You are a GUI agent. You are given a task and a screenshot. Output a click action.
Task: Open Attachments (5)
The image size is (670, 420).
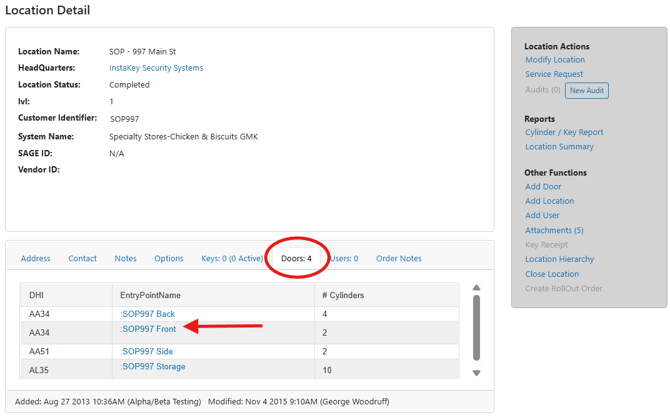pyautogui.click(x=554, y=230)
